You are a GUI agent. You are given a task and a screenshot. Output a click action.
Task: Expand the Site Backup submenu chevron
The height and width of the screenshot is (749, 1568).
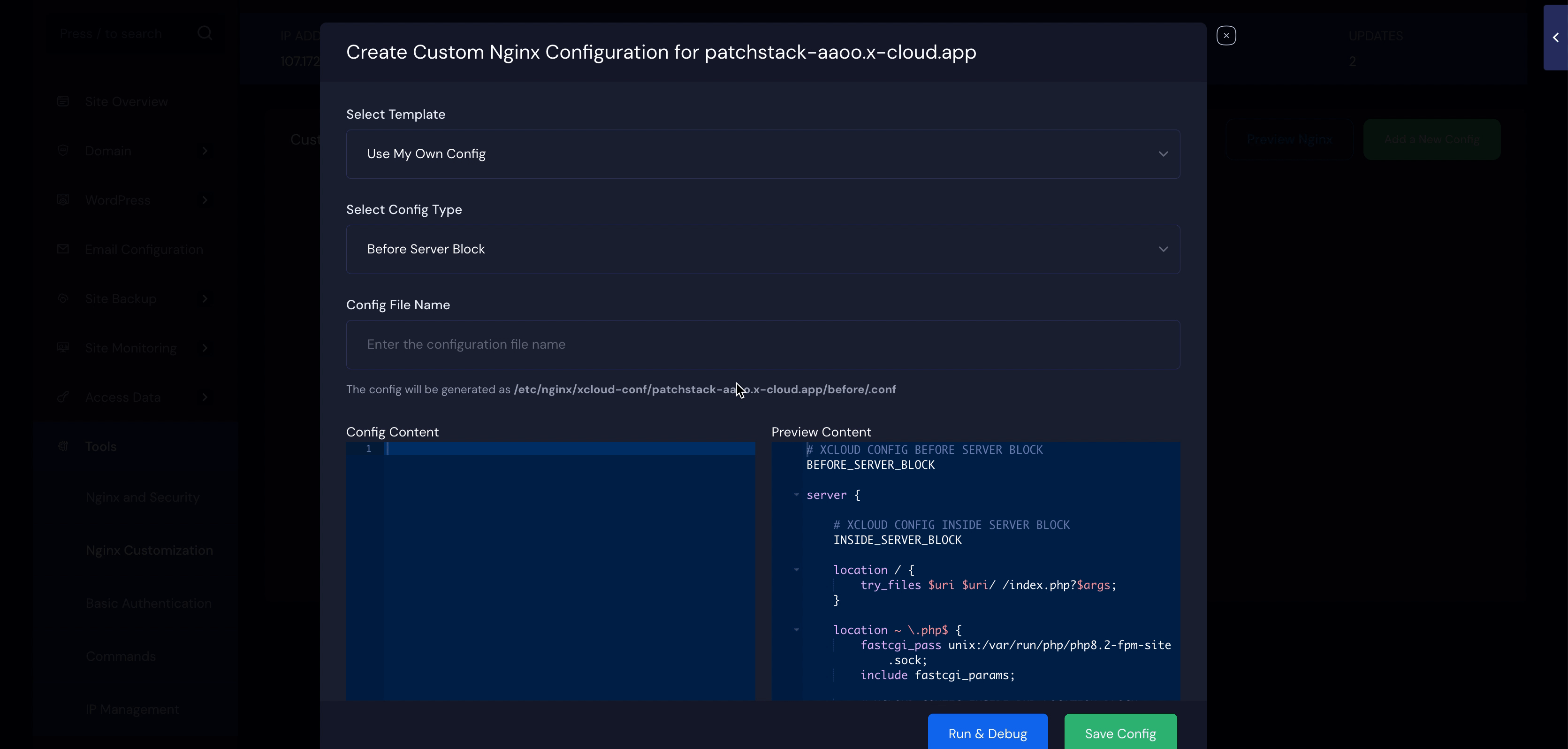click(x=205, y=298)
